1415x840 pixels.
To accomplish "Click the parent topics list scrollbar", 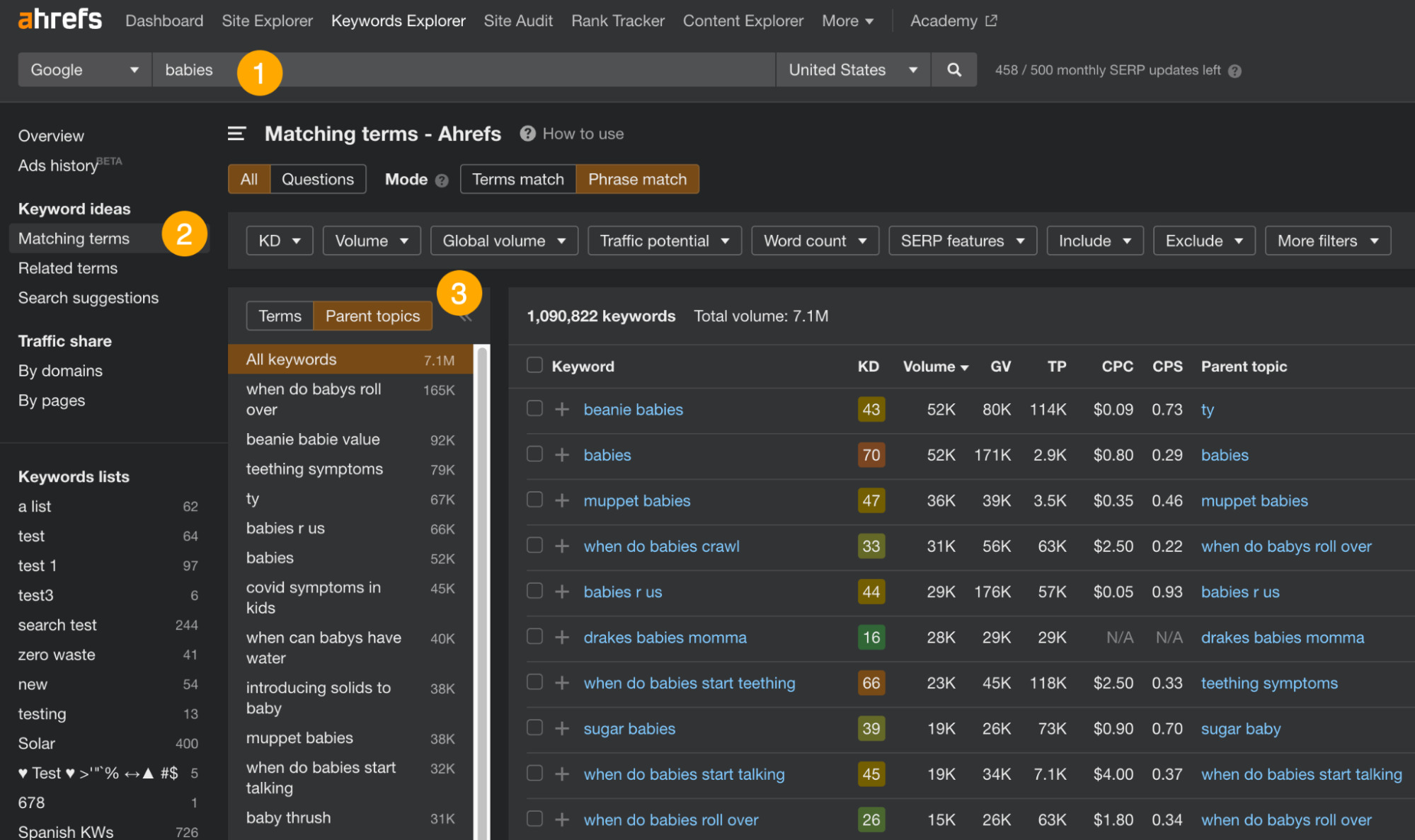I will (x=482, y=592).
